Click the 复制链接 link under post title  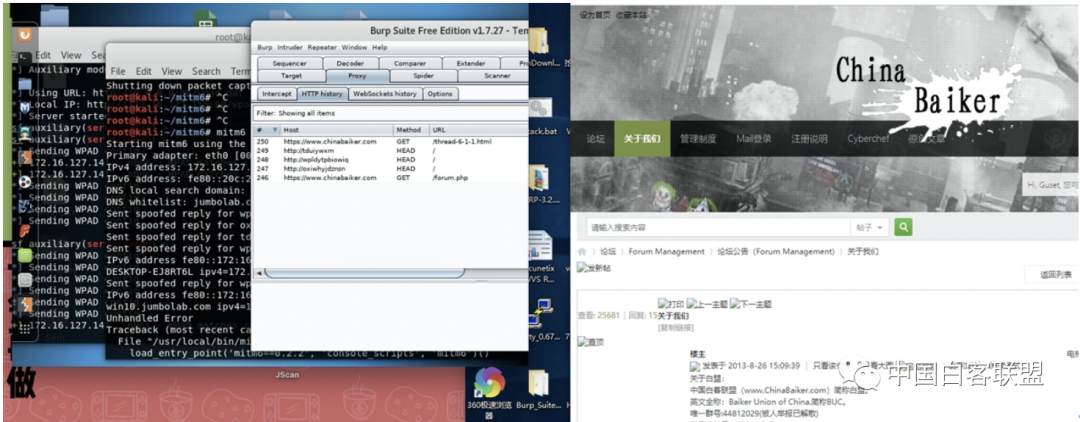[x=676, y=328]
